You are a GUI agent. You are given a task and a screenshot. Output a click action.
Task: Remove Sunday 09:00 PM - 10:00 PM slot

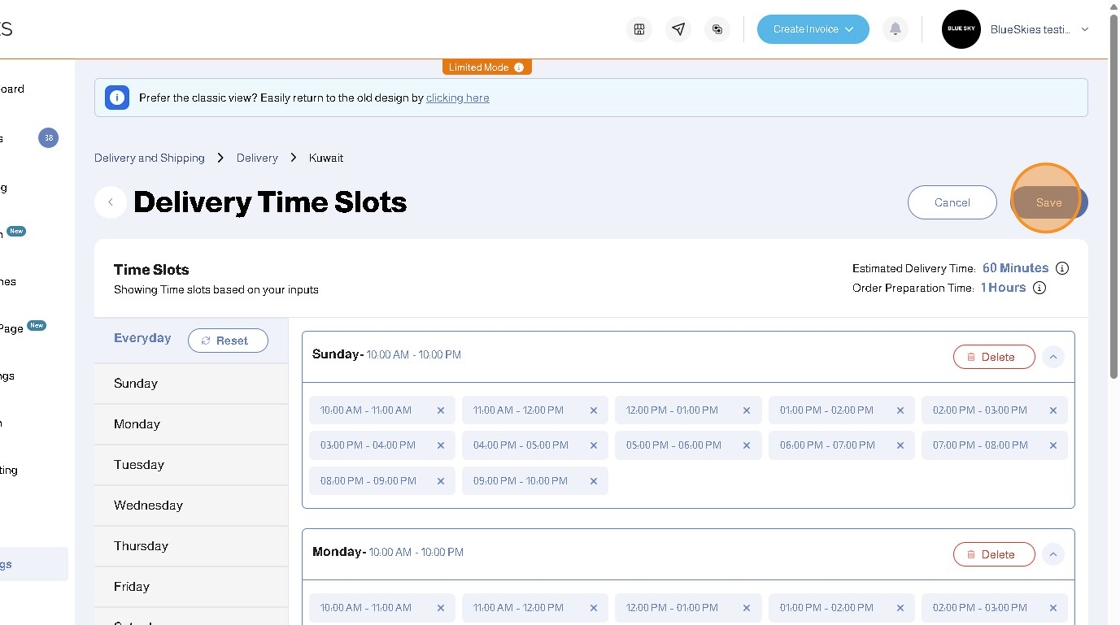point(594,481)
